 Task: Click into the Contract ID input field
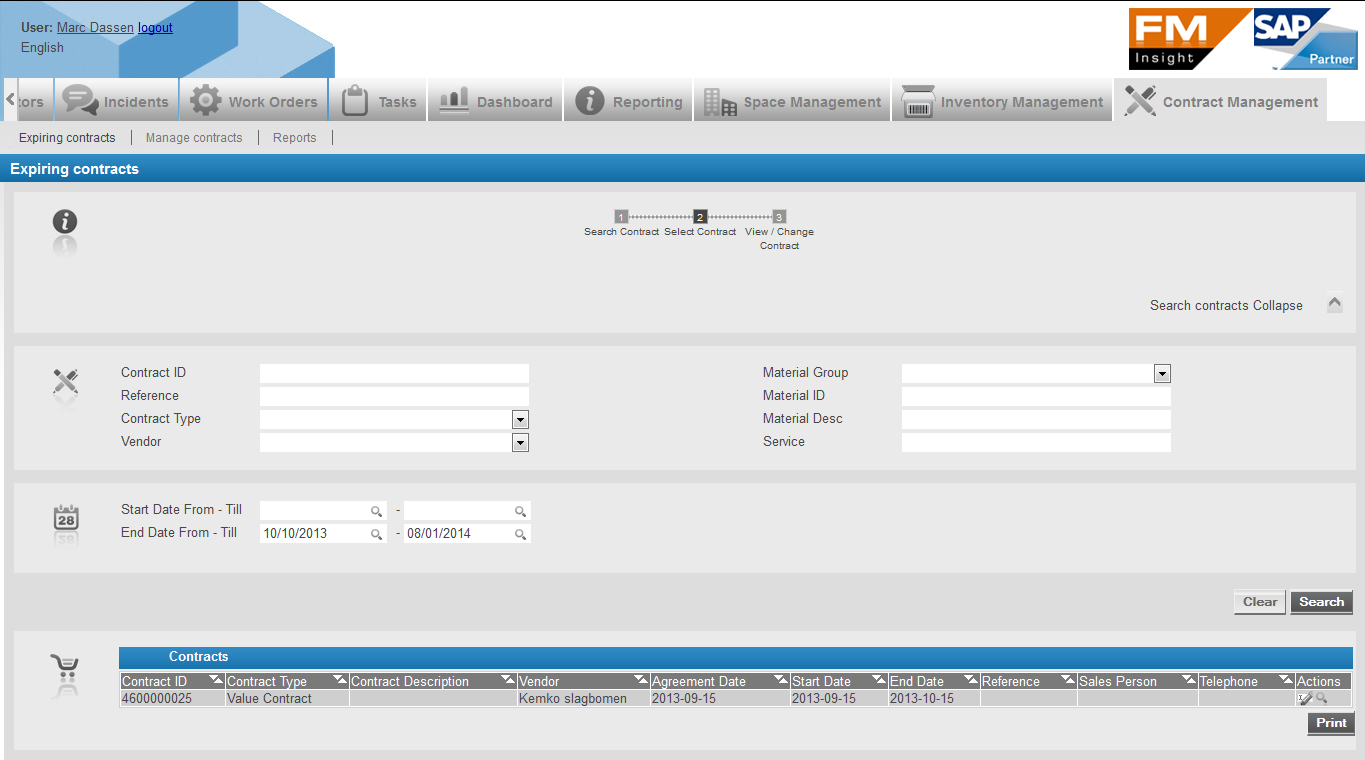394,374
